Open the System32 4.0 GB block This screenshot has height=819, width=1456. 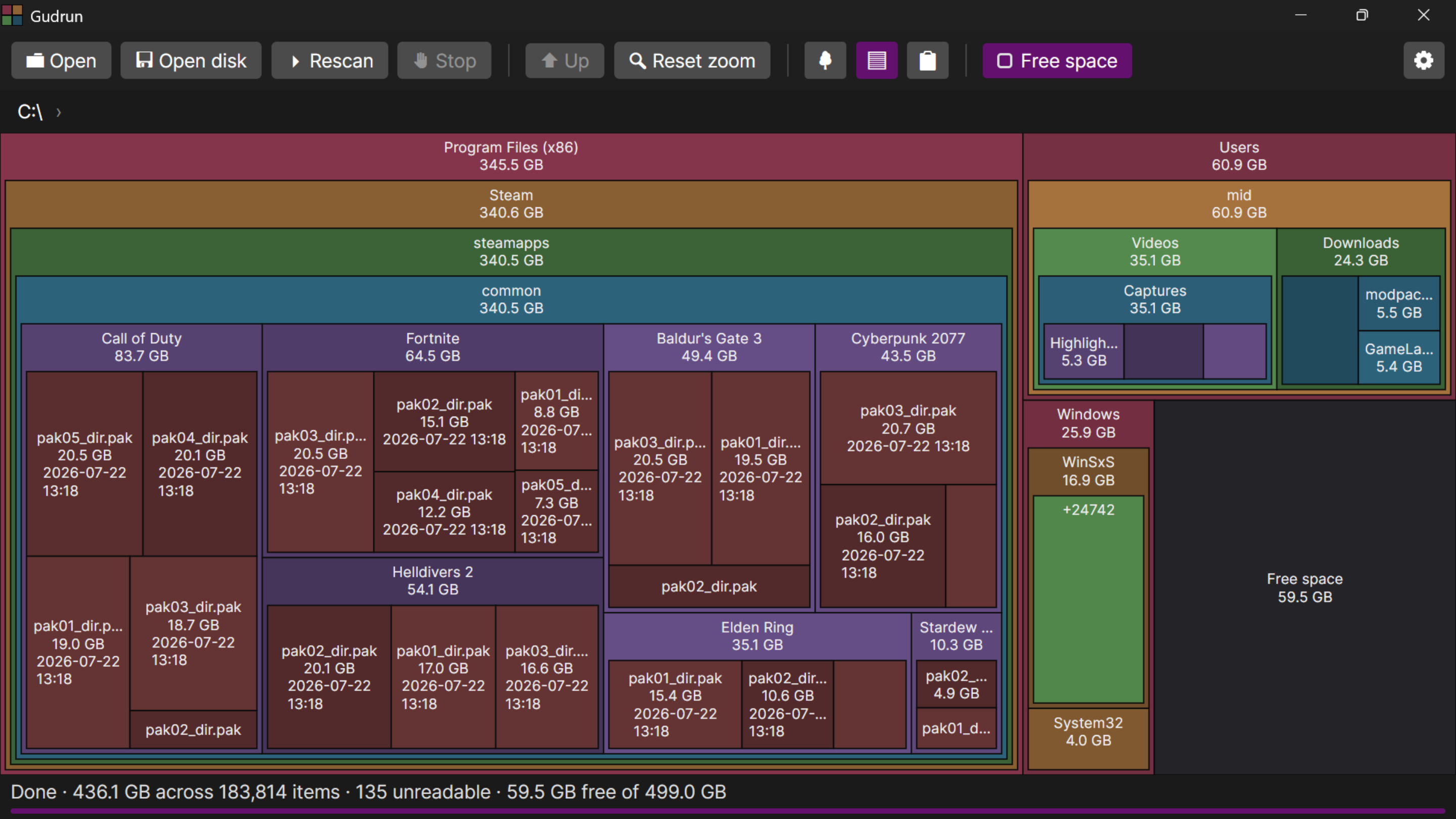1088,738
